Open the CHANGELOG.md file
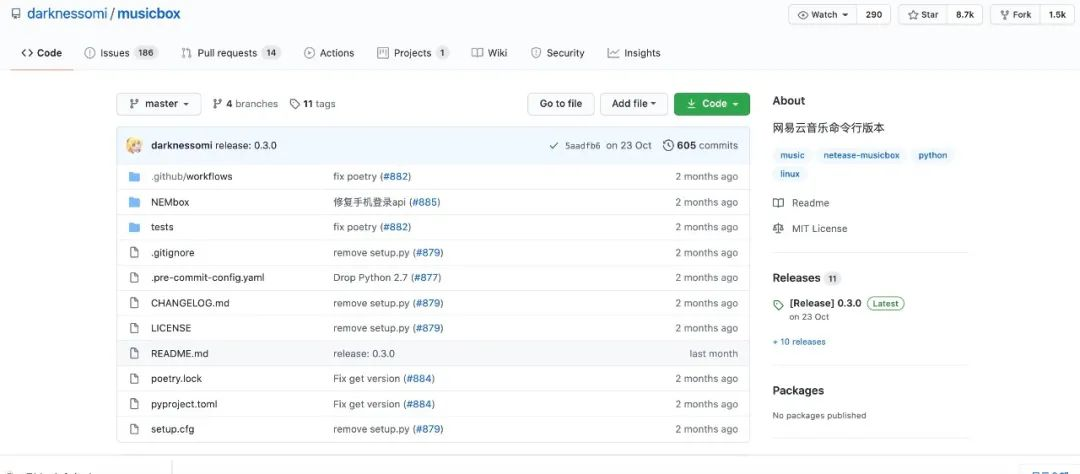1080x474 pixels. click(190, 302)
